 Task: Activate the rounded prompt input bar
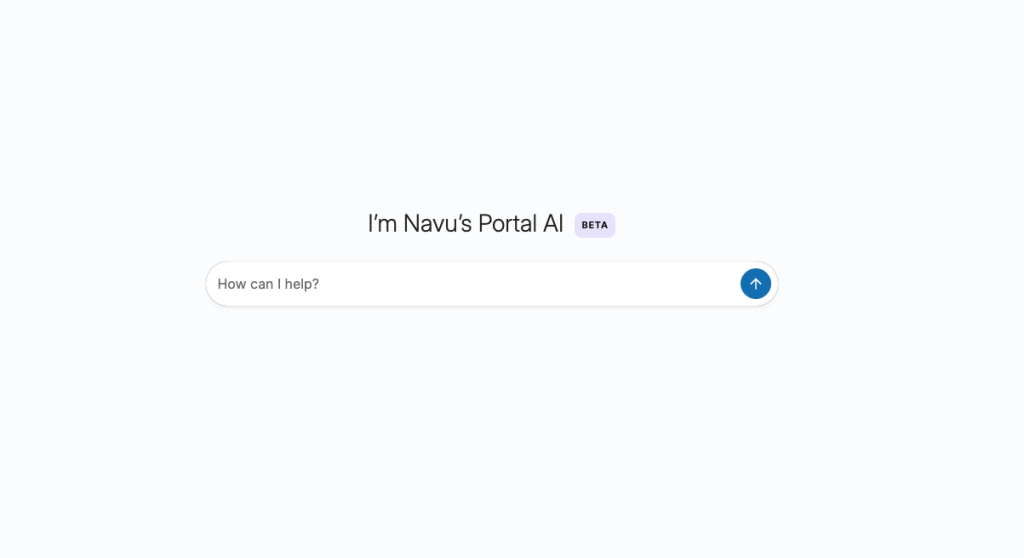[x=470, y=284]
